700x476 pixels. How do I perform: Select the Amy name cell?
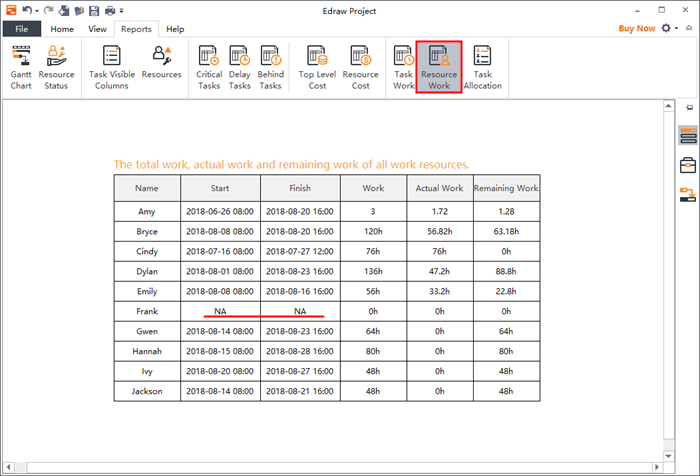147,211
